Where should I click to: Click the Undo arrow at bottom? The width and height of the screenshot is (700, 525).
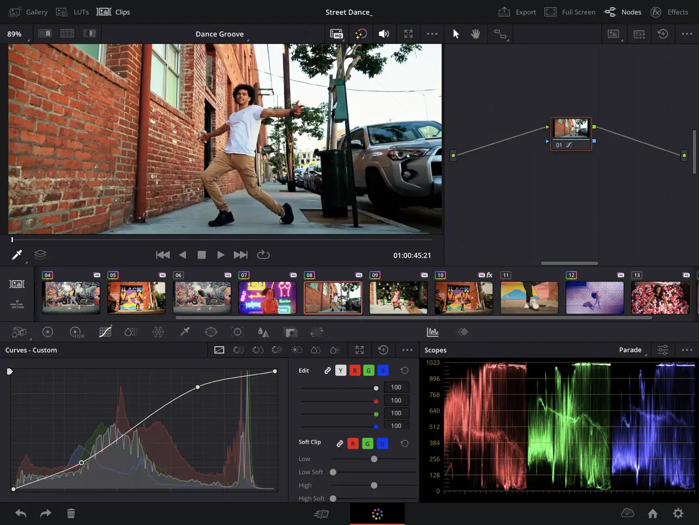(x=21, y=513)
